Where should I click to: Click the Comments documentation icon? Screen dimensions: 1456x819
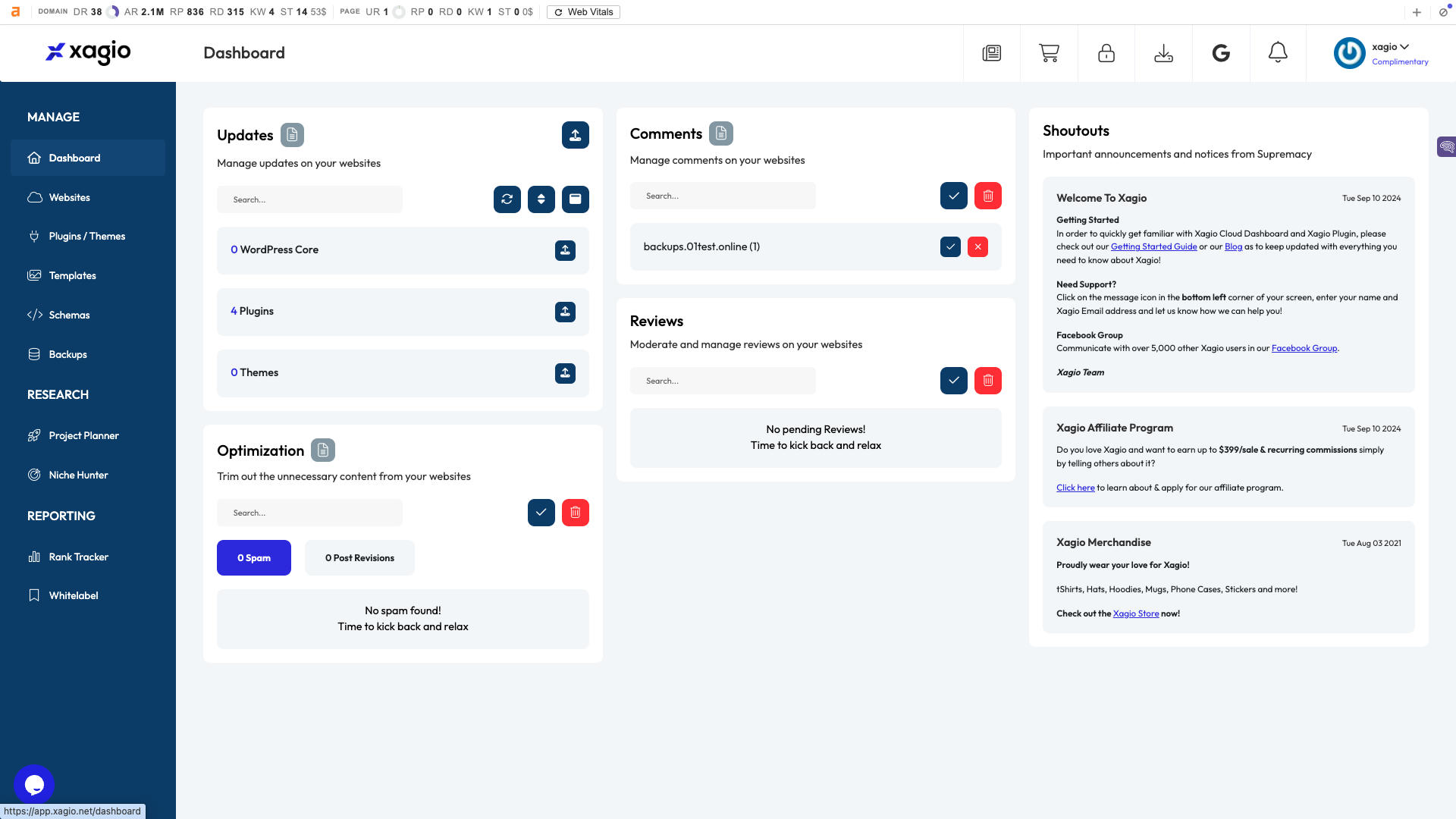pos(721,133)
